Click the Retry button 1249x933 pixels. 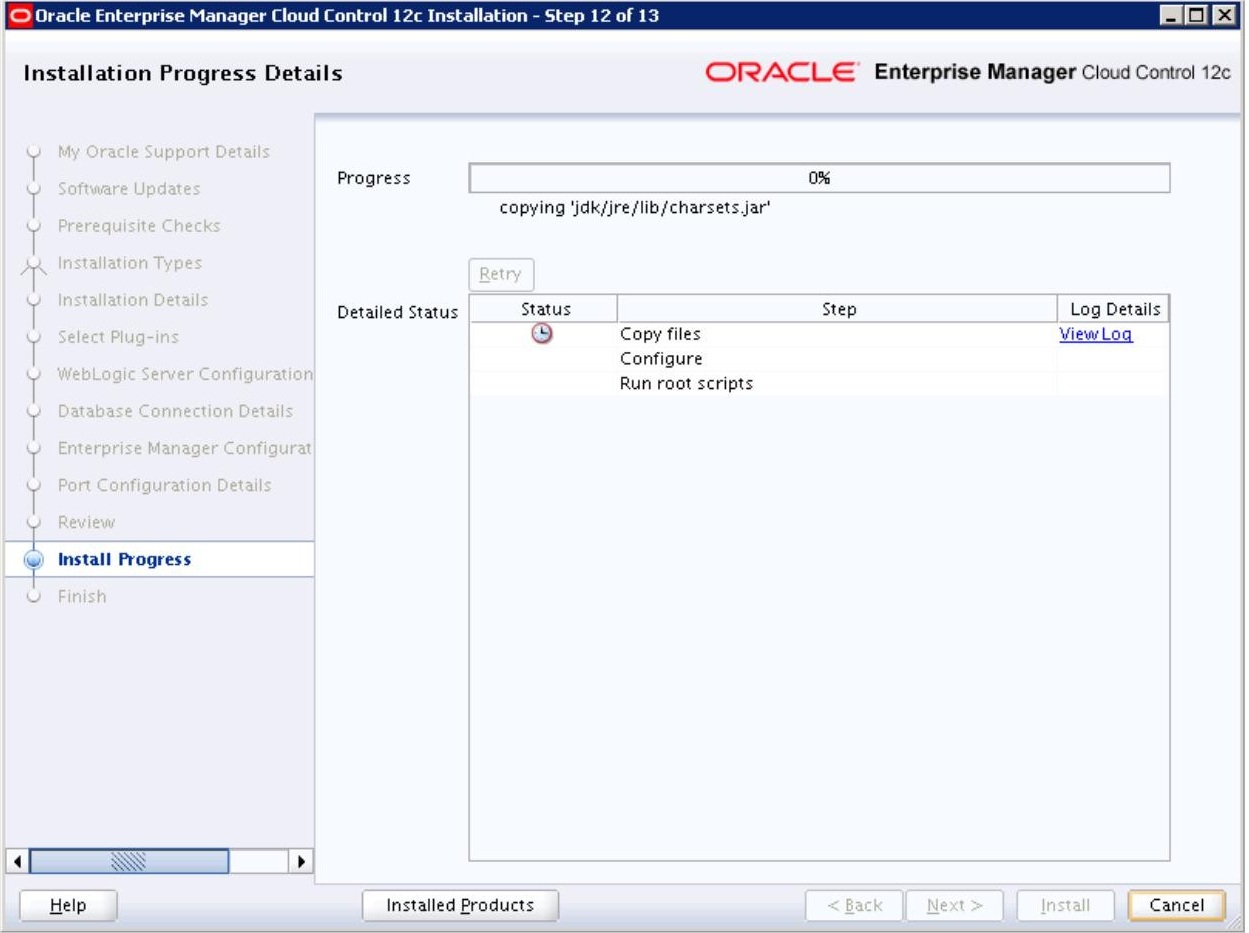(501, 274)
